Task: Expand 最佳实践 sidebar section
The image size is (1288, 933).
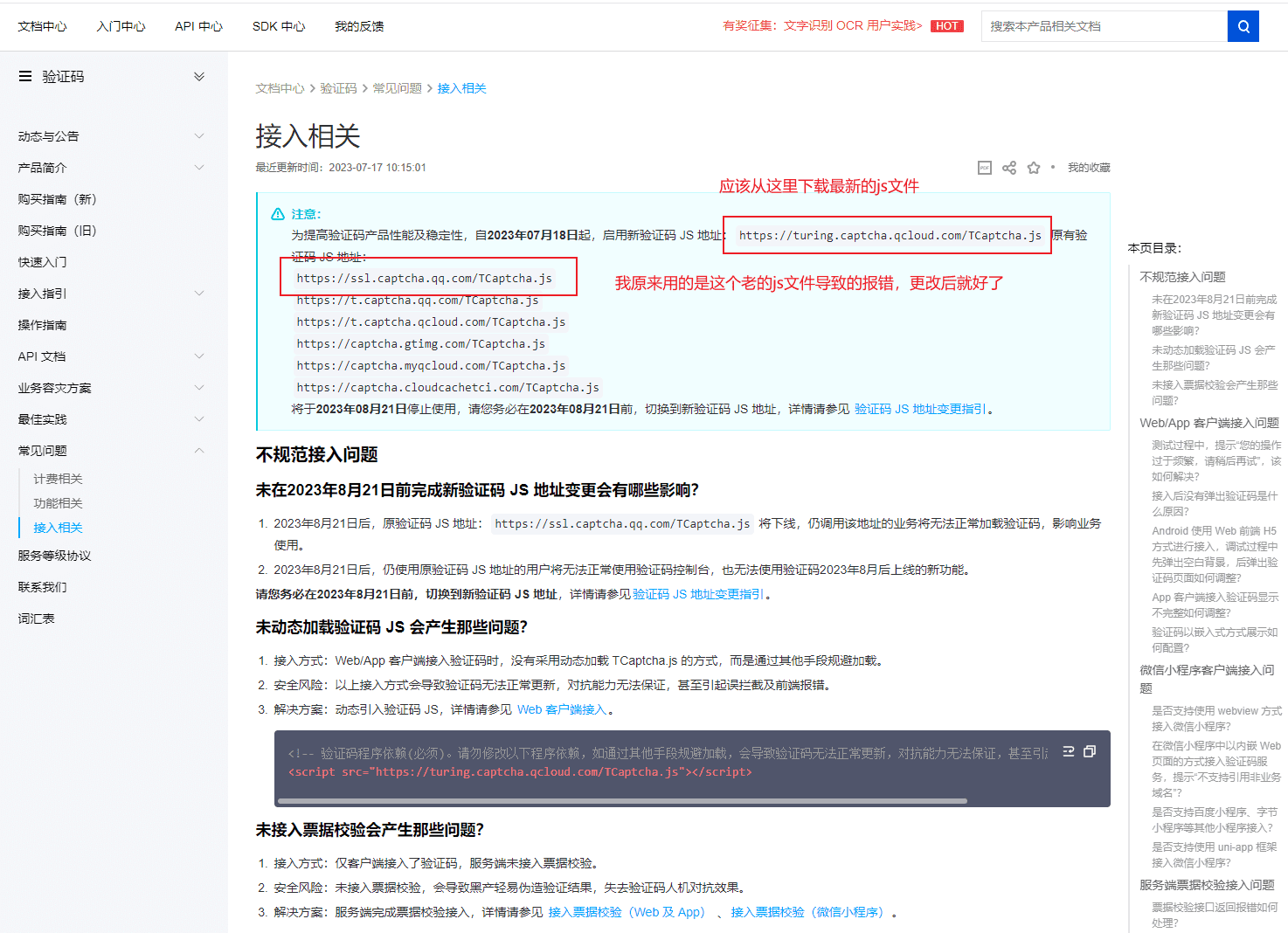Action: click(199, 419)
